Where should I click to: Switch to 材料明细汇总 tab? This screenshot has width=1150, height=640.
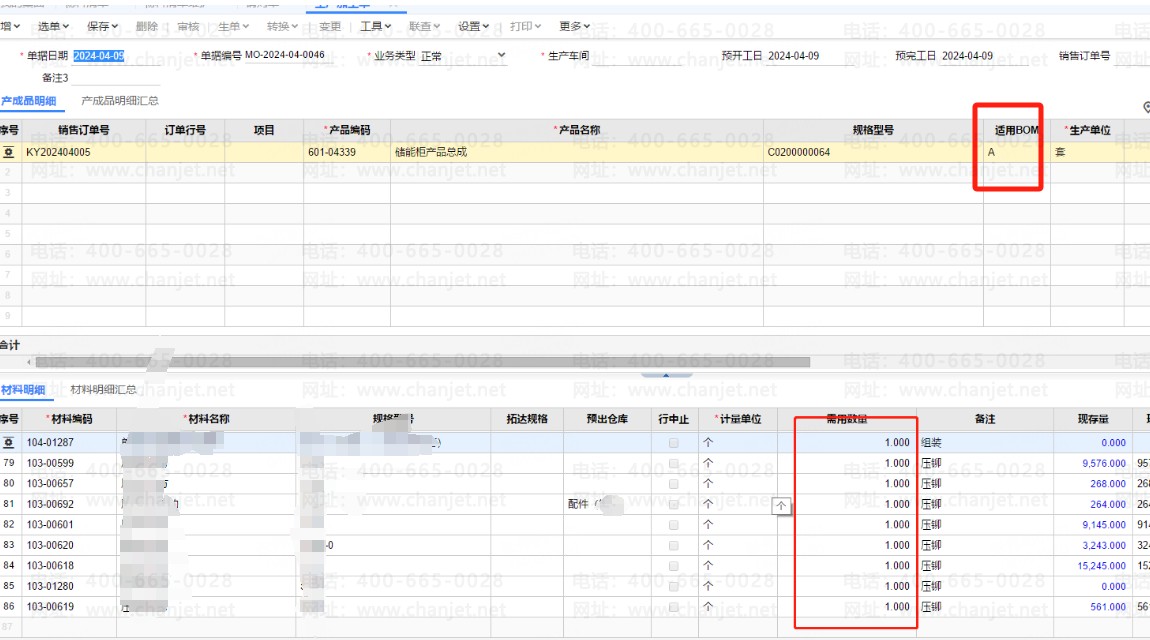point(104,390)
